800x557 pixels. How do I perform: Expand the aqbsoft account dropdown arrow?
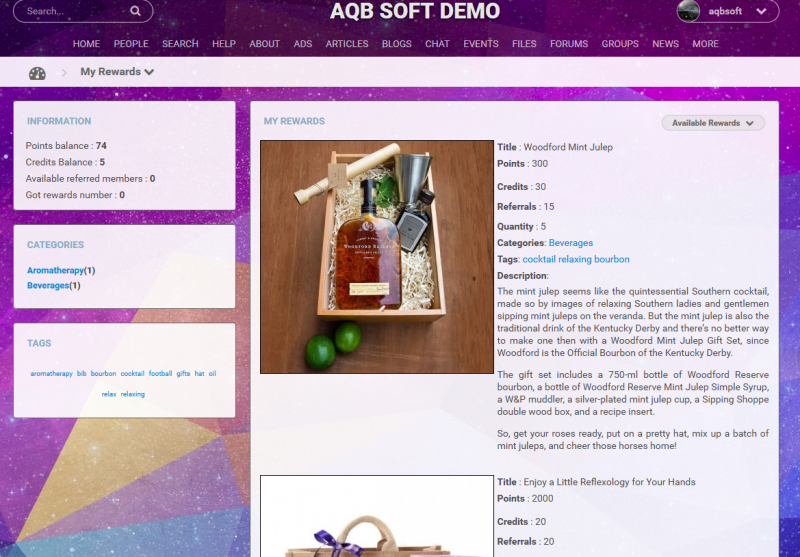pyautogui.click(x=761, y=11)
